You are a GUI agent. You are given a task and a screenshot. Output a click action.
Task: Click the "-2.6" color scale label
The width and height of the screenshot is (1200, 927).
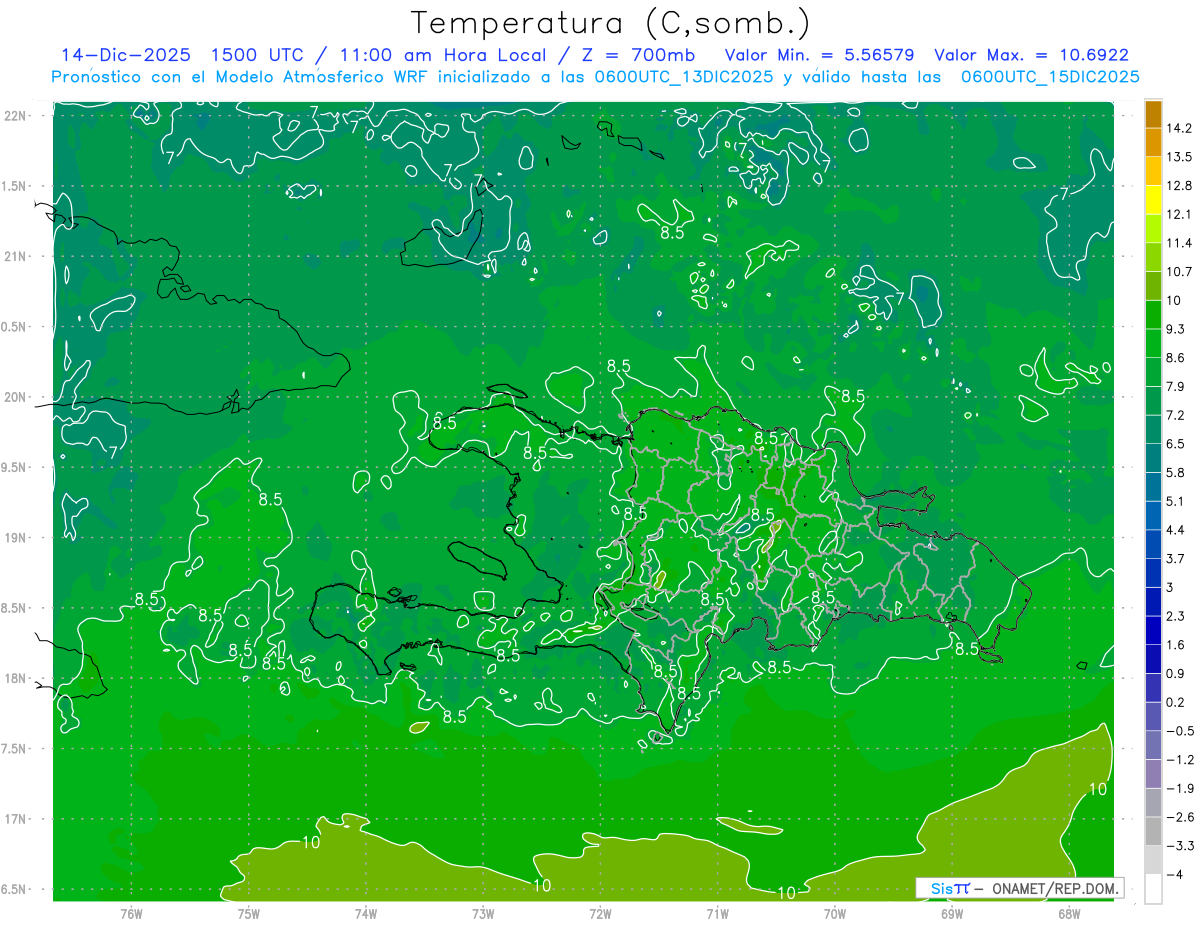pyautogui.click(x=1180, y=817)
